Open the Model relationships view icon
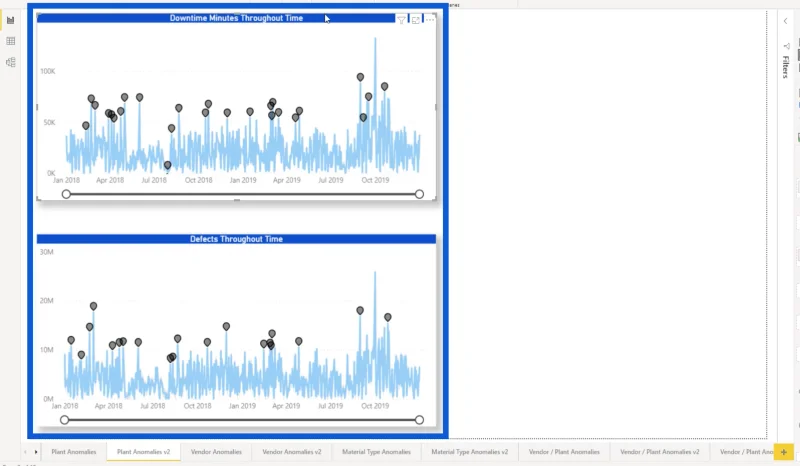 pos(11,62)
